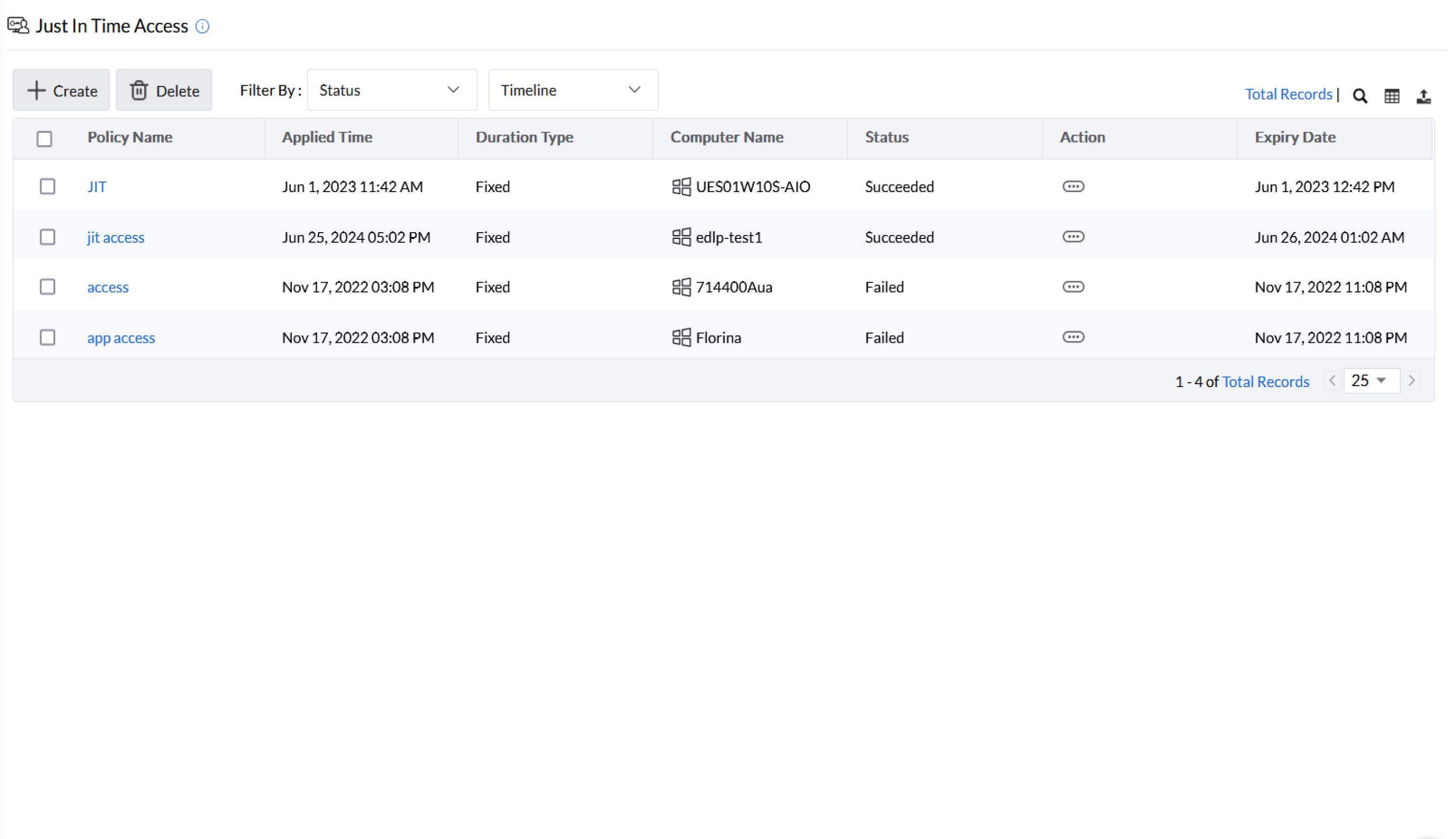Screen dimensions: 1456x839
Task: Click computer name UES01W10S-AIO
Action: tap(752, 187)
